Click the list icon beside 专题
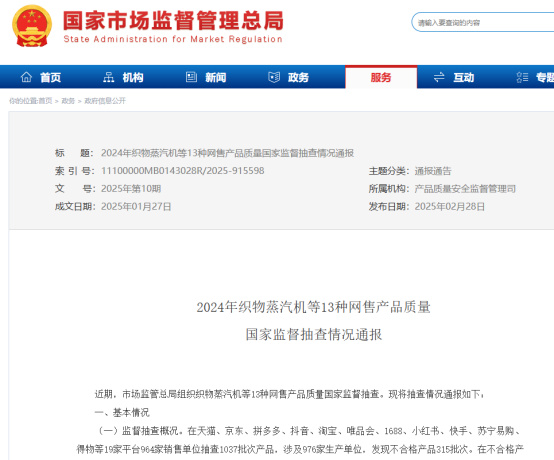This screenshot has width=554, height=460. (x=522, y=77)
